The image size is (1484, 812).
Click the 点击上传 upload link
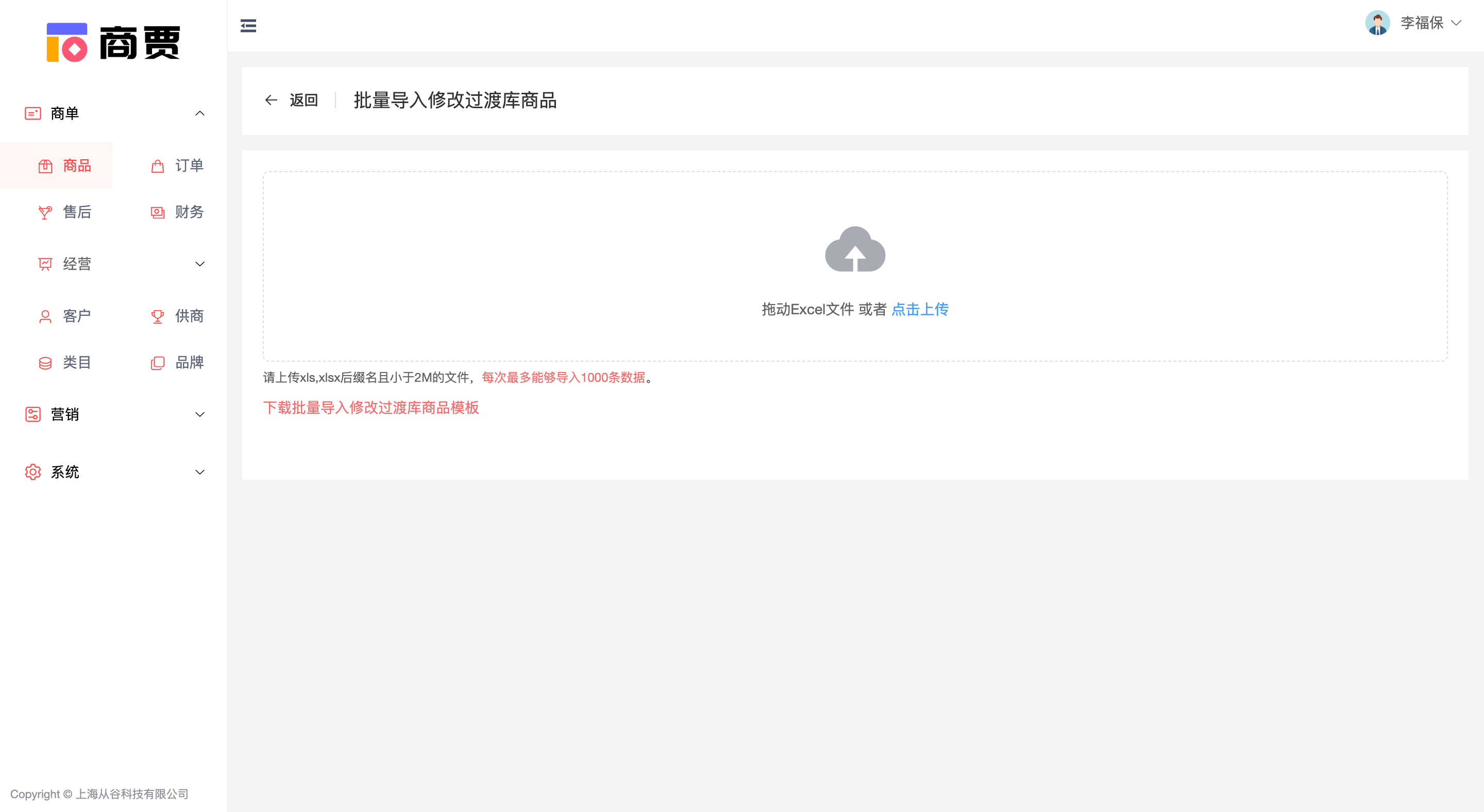click(x=919, y=309)
